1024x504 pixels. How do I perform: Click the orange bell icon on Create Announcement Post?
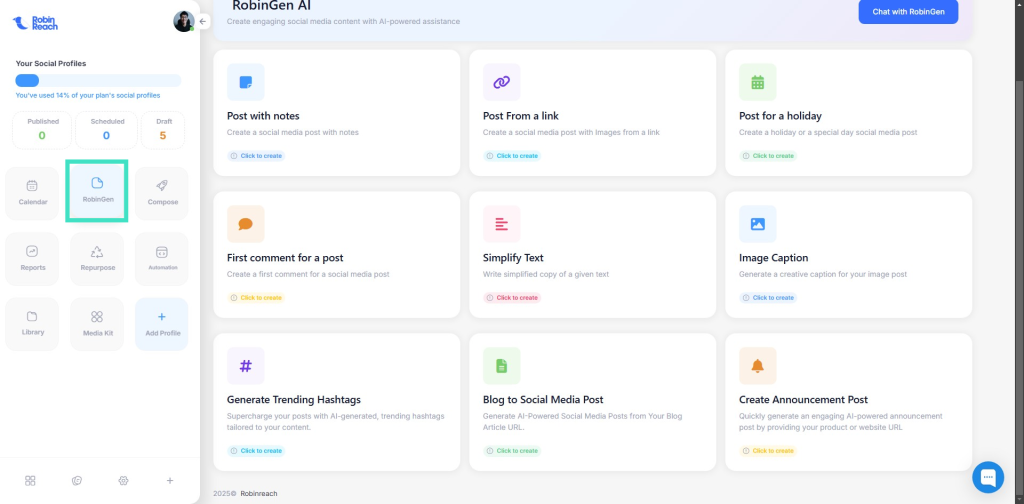(758, 366)
